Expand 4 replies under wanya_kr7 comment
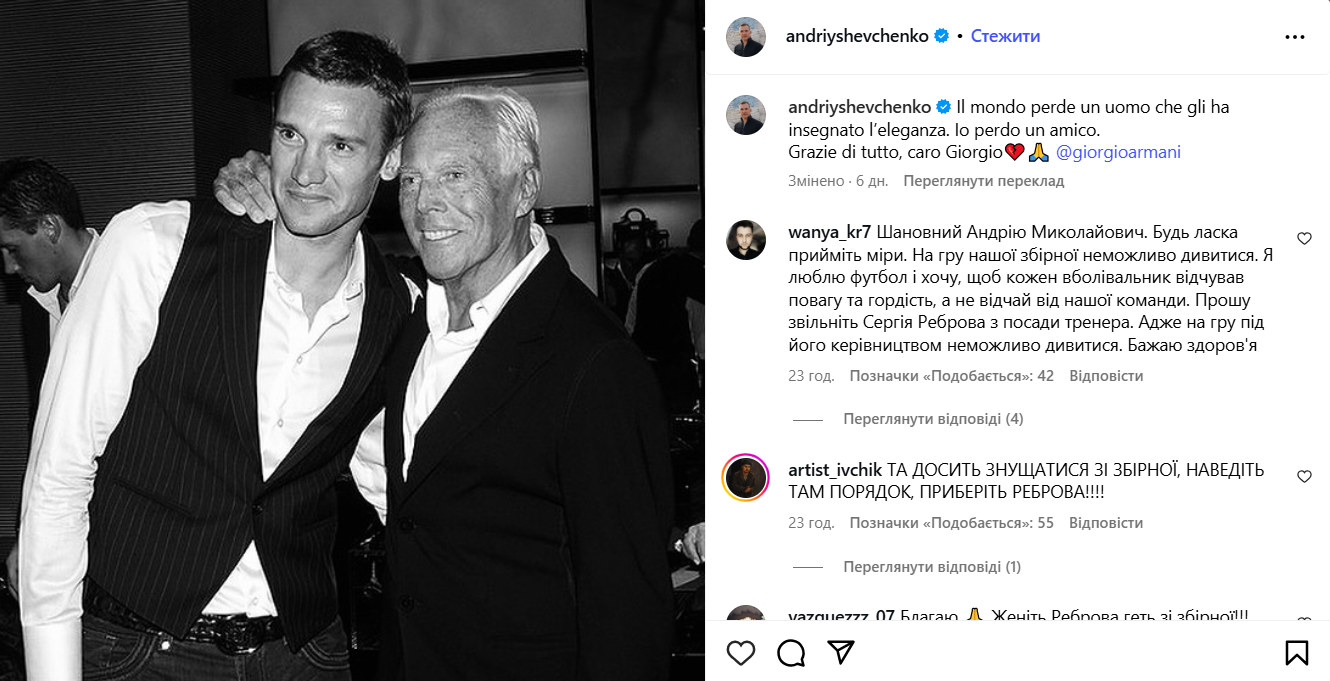 point(933,419)
